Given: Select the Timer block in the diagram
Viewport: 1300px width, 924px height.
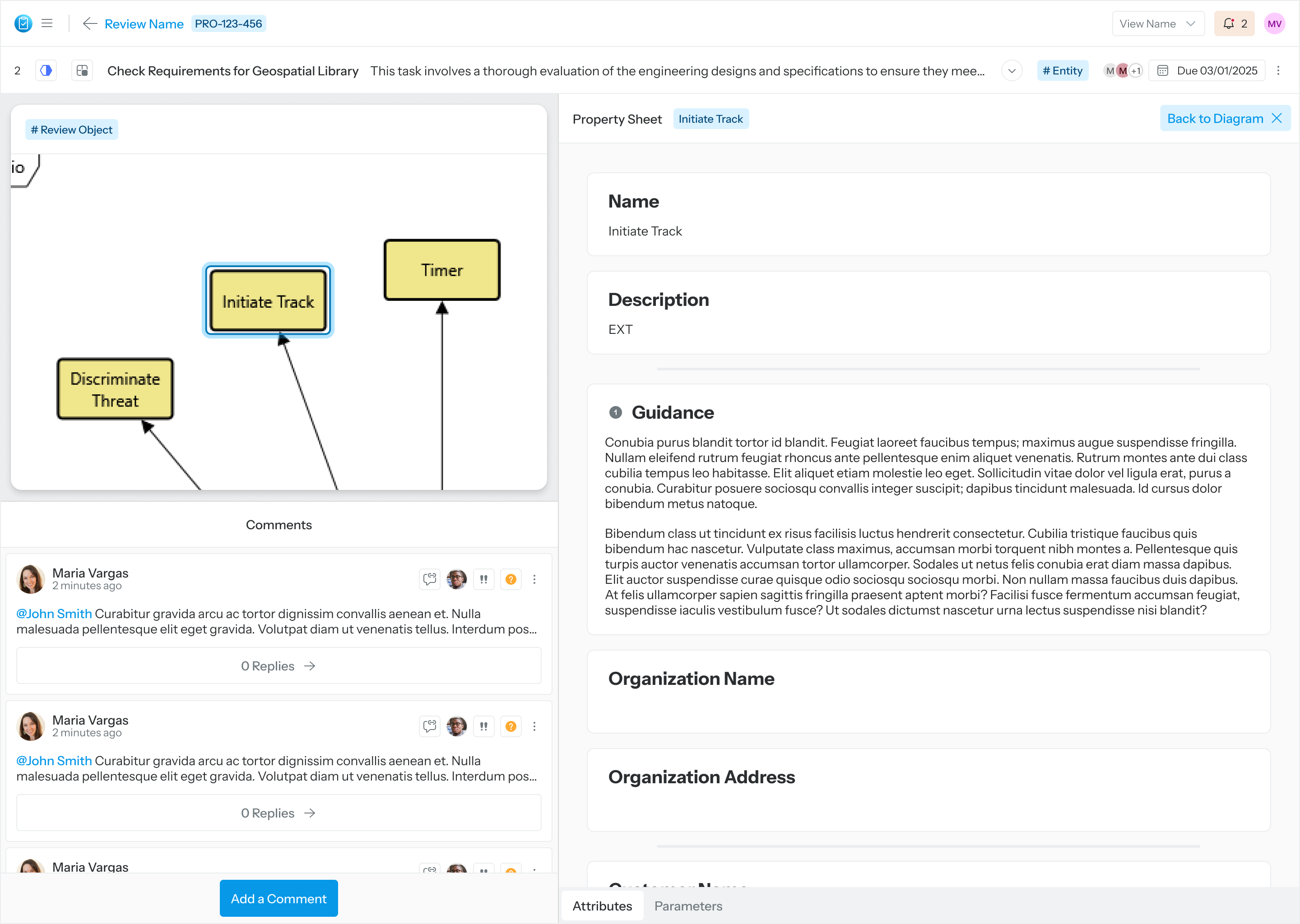Looking at the screenshot, I should (441, 270).
